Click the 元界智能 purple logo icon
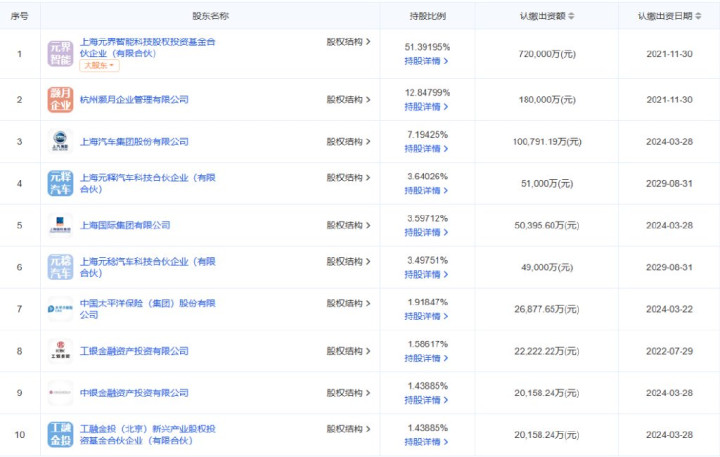The width and height of the screenshot is (720, 457). tap(60, 52)
